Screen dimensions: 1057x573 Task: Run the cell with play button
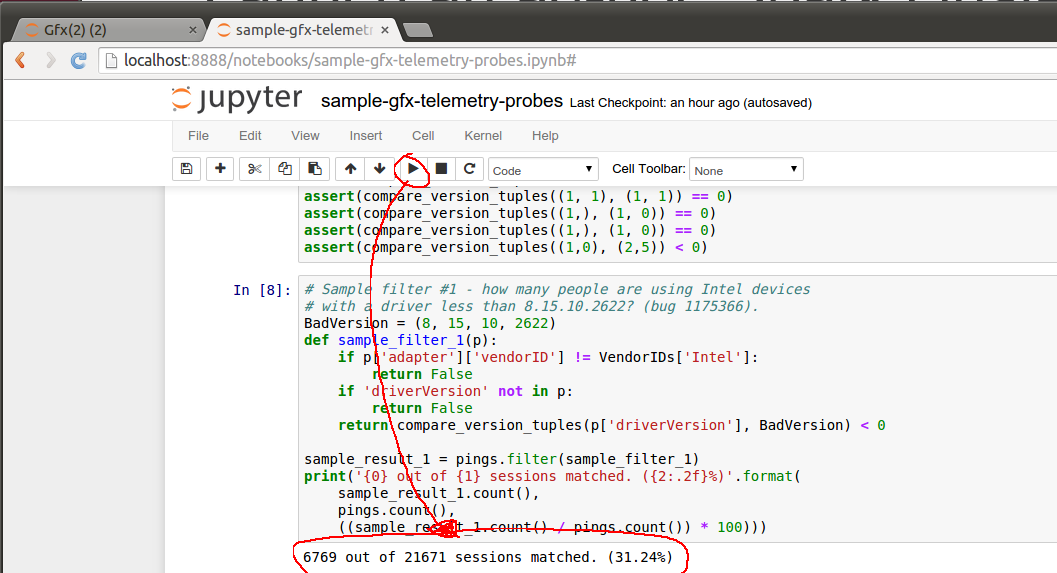tap(413, 169)
